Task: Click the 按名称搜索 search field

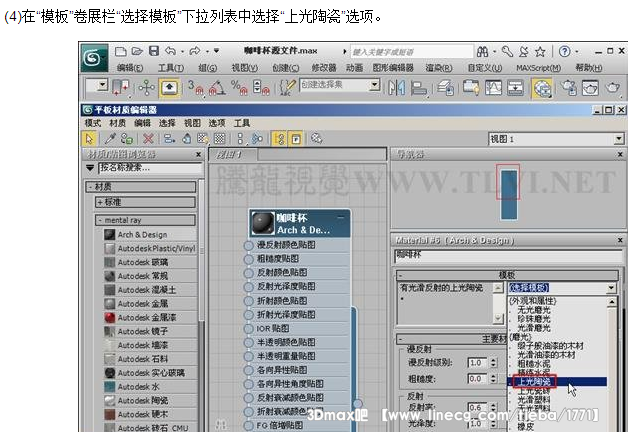Action: point(150,168)
